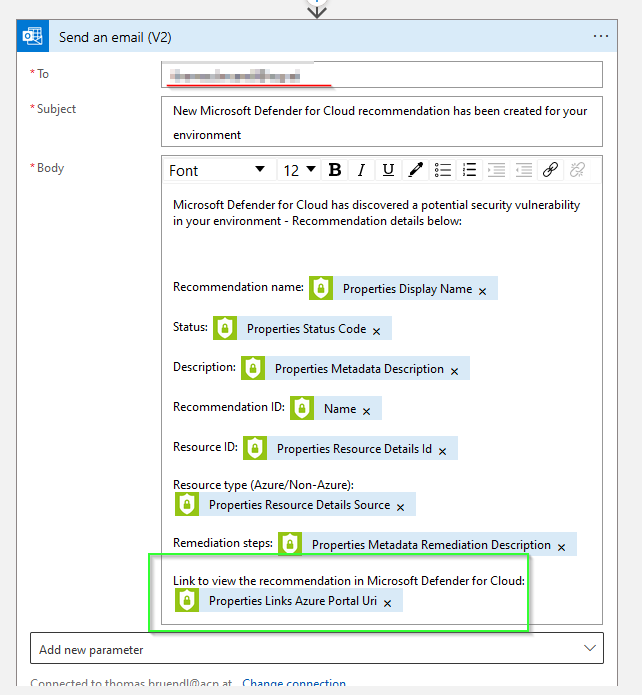The height and width of the screenshot is (695, 642).
Task: Open the action's three-dot options menu
Action: [x=600, y=36]
